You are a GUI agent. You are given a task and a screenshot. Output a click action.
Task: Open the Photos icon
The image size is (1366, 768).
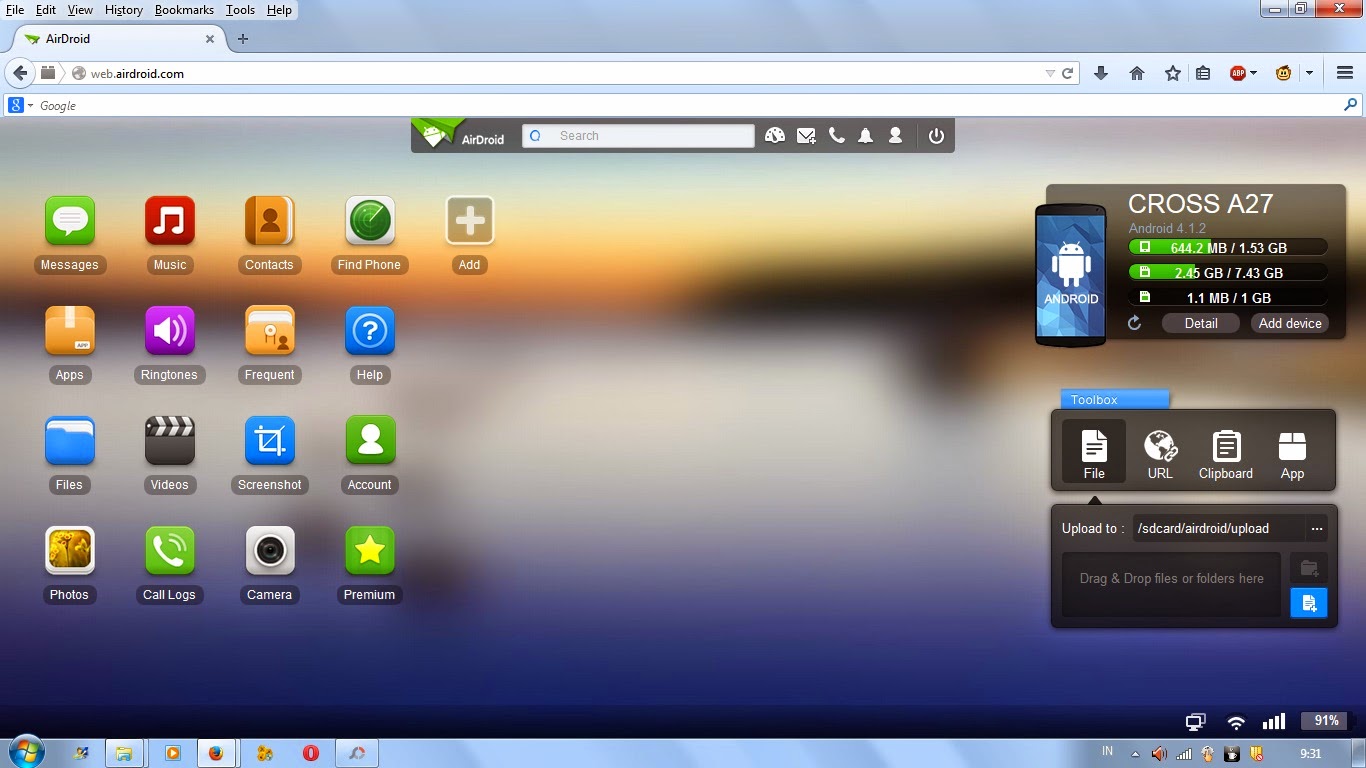coord(70,550)
